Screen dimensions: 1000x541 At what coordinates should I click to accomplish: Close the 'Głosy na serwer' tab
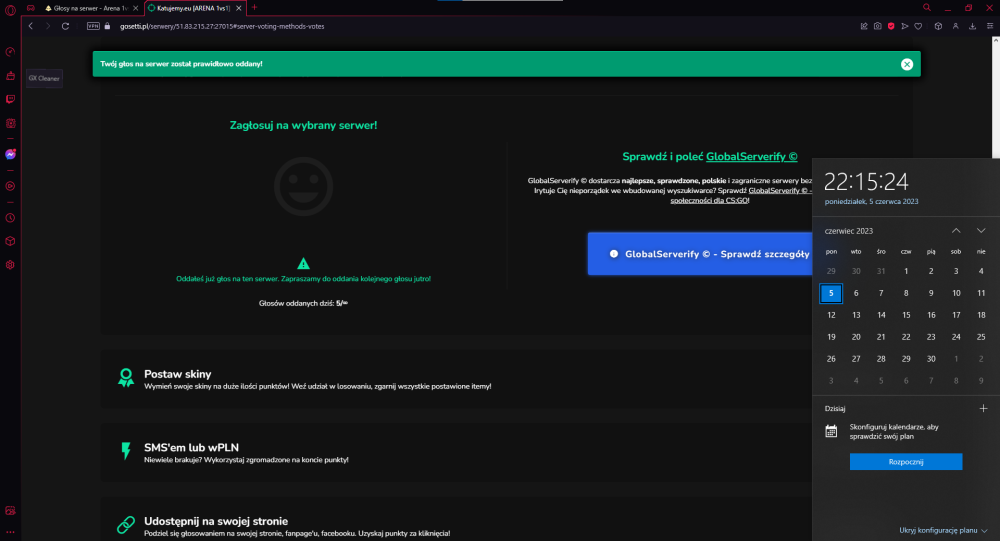point(135,8)
